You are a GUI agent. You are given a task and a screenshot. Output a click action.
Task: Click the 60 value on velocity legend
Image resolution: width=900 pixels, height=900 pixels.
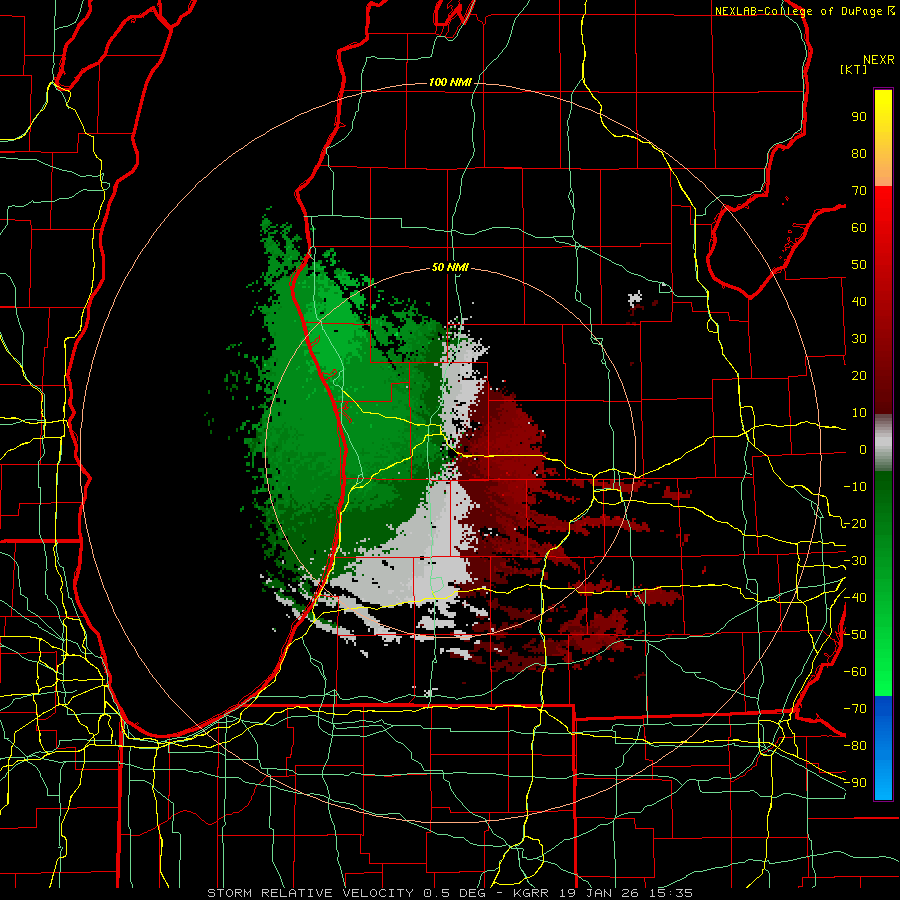[859, 228]
